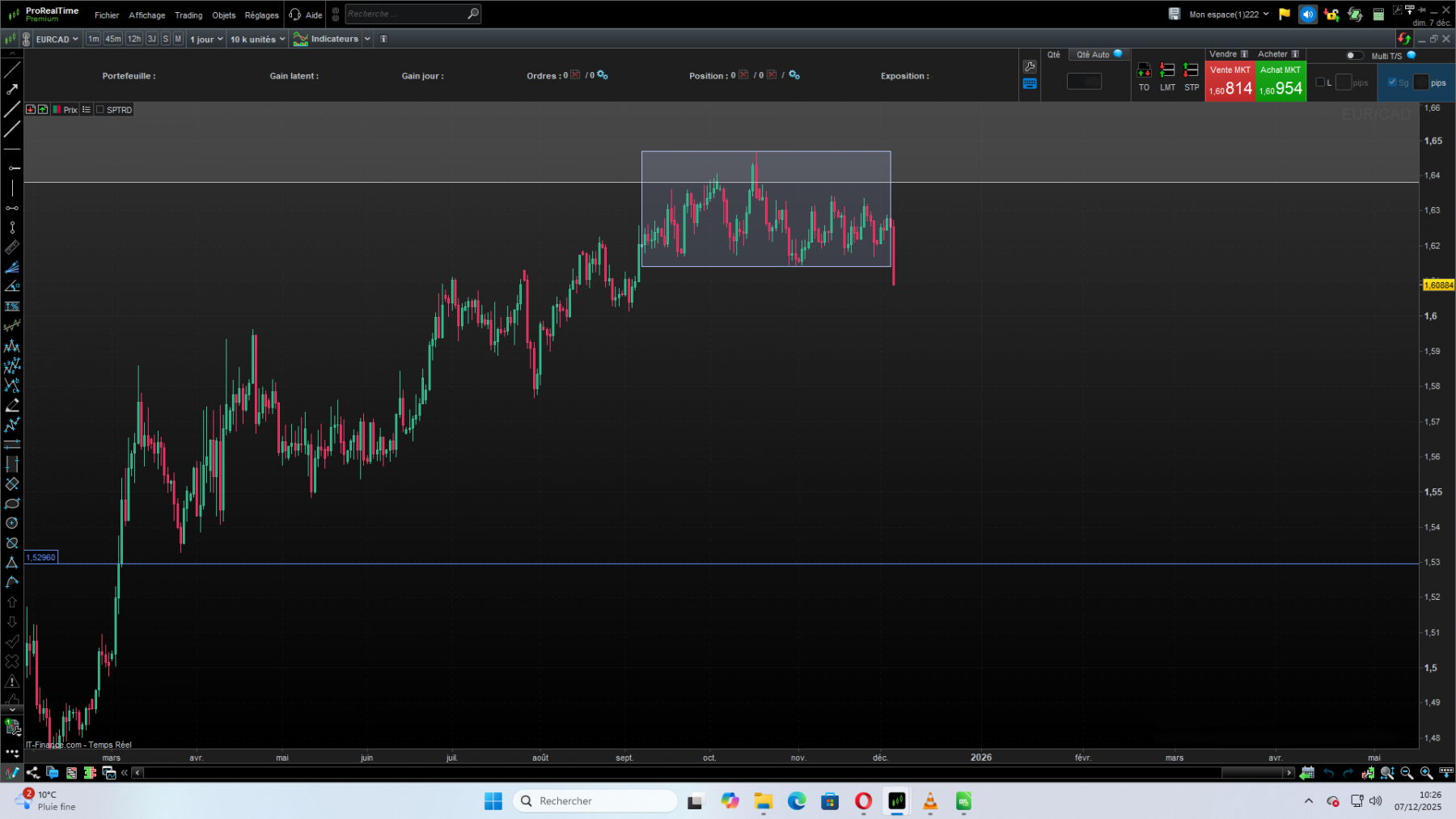Click the Vente MKT sell button
The height and width of the screenshot is (819, 1456).
(x=1230, y=81)
